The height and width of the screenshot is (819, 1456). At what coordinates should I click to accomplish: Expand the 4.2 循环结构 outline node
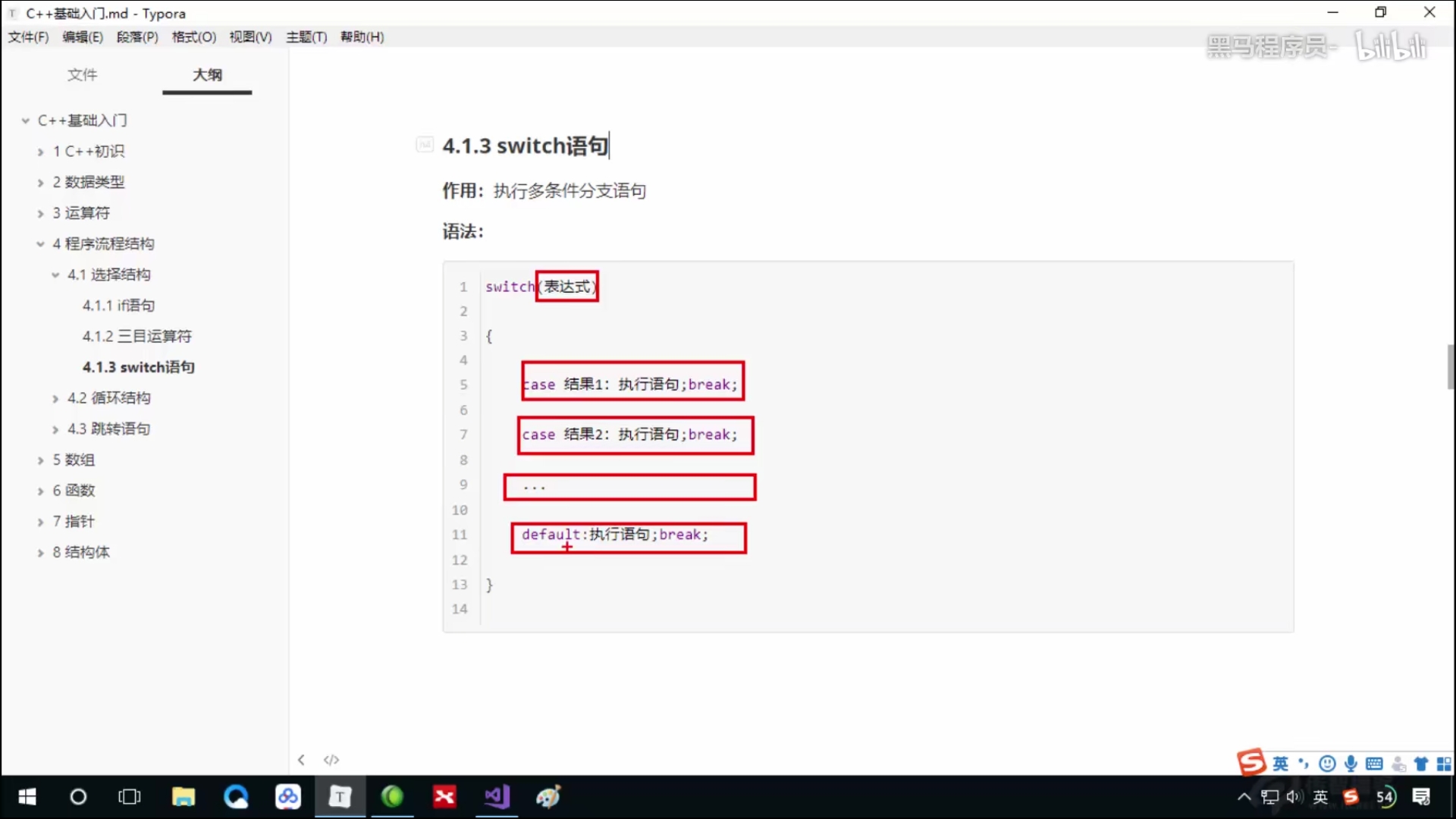coord(55,399)
